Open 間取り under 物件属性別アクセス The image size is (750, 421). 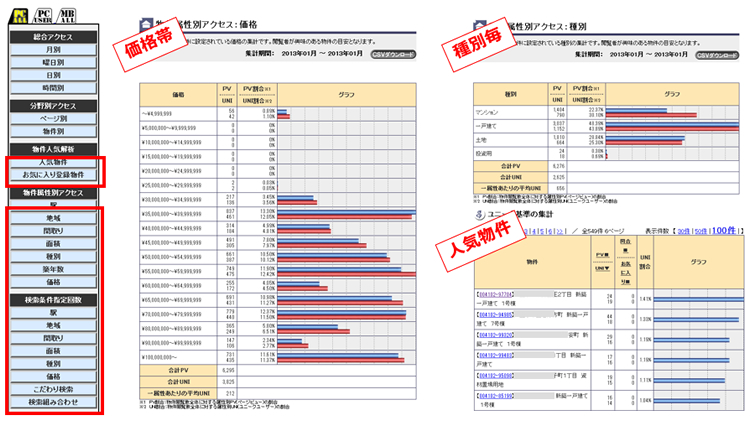coord(53,231)
